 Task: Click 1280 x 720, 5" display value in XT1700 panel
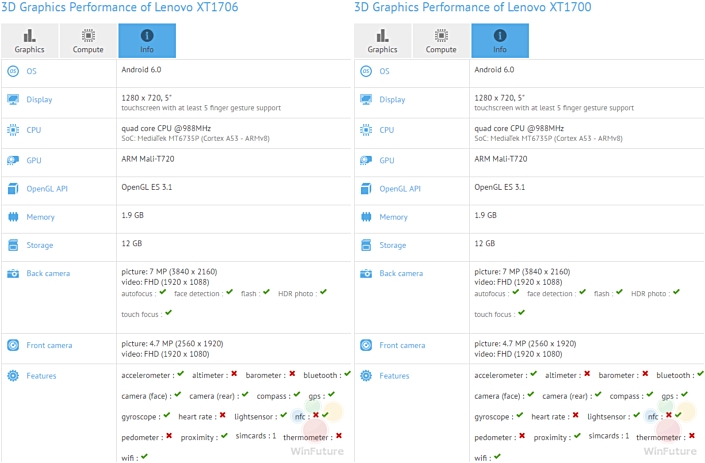click(x=500, y=98)
